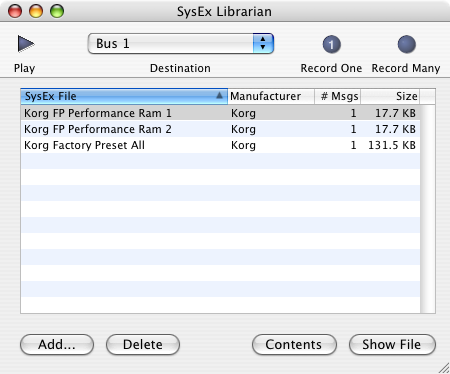Sort by the SysEx File column header
450x374 pixels.
pyautogui.click(x=124, y=96)
